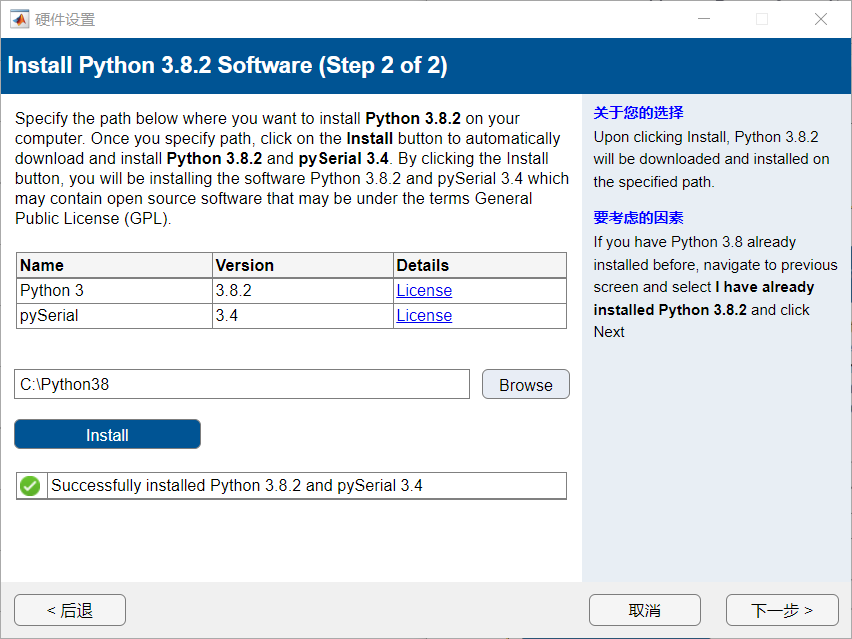Select the Name column header

[42, 265]
